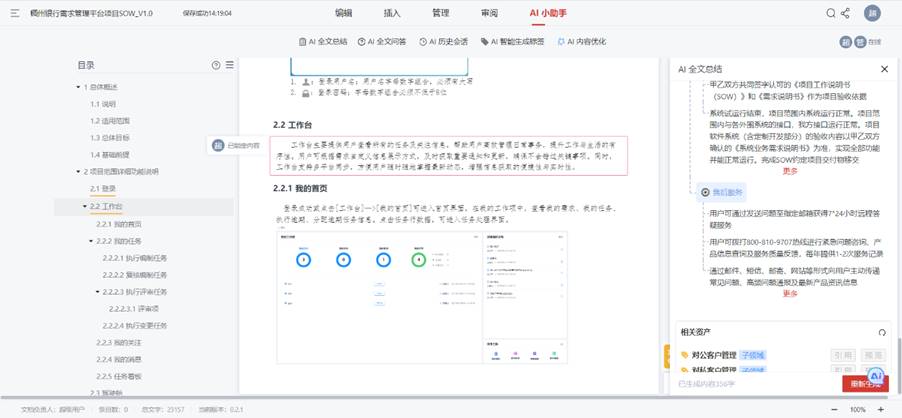Open 2.2.4 我的消息 in outline
Screen dimensions: 902x418
pyautogui.click(x=119, y=359)
